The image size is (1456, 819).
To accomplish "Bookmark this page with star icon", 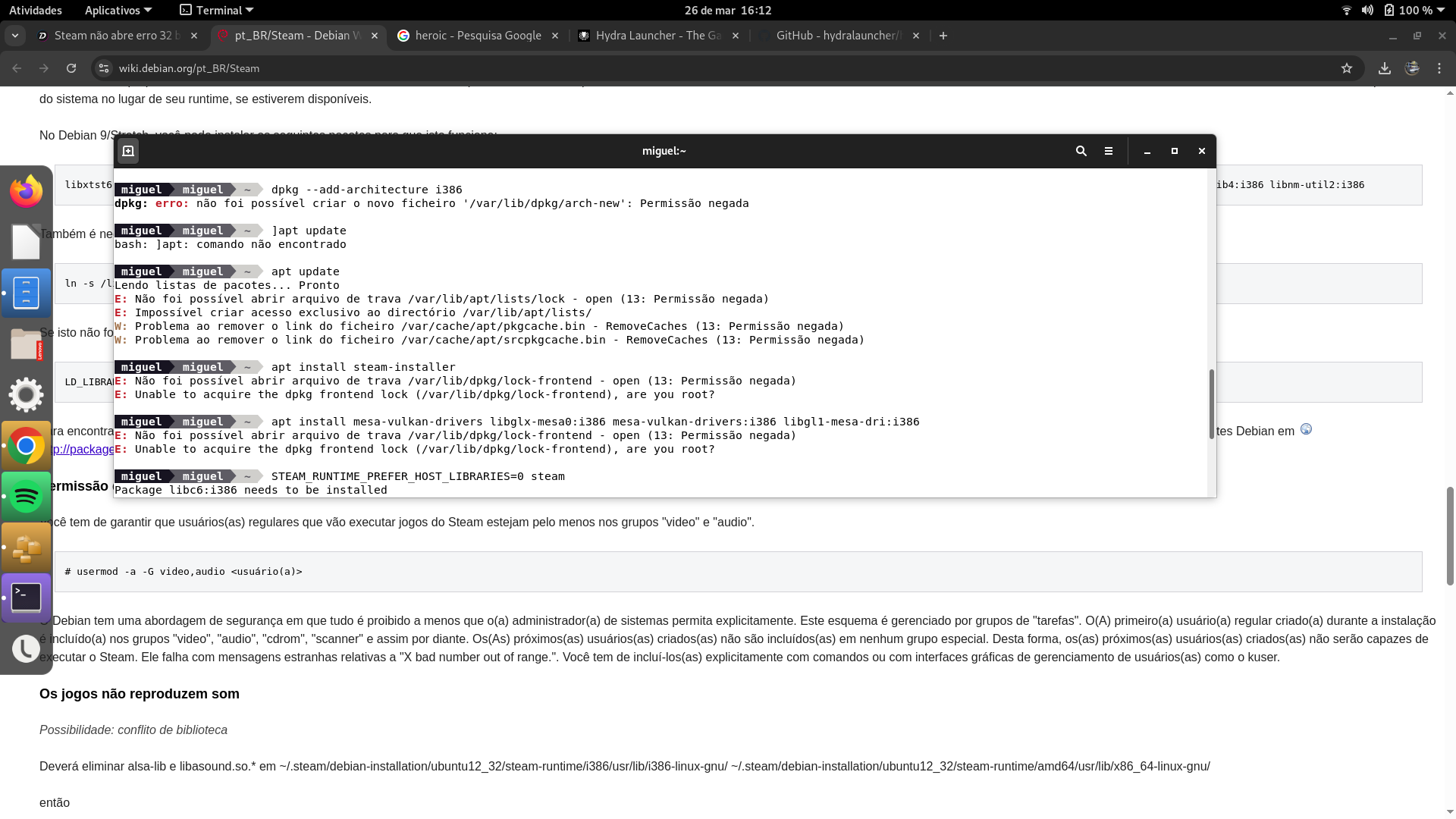I will (x=1347, y=68).
